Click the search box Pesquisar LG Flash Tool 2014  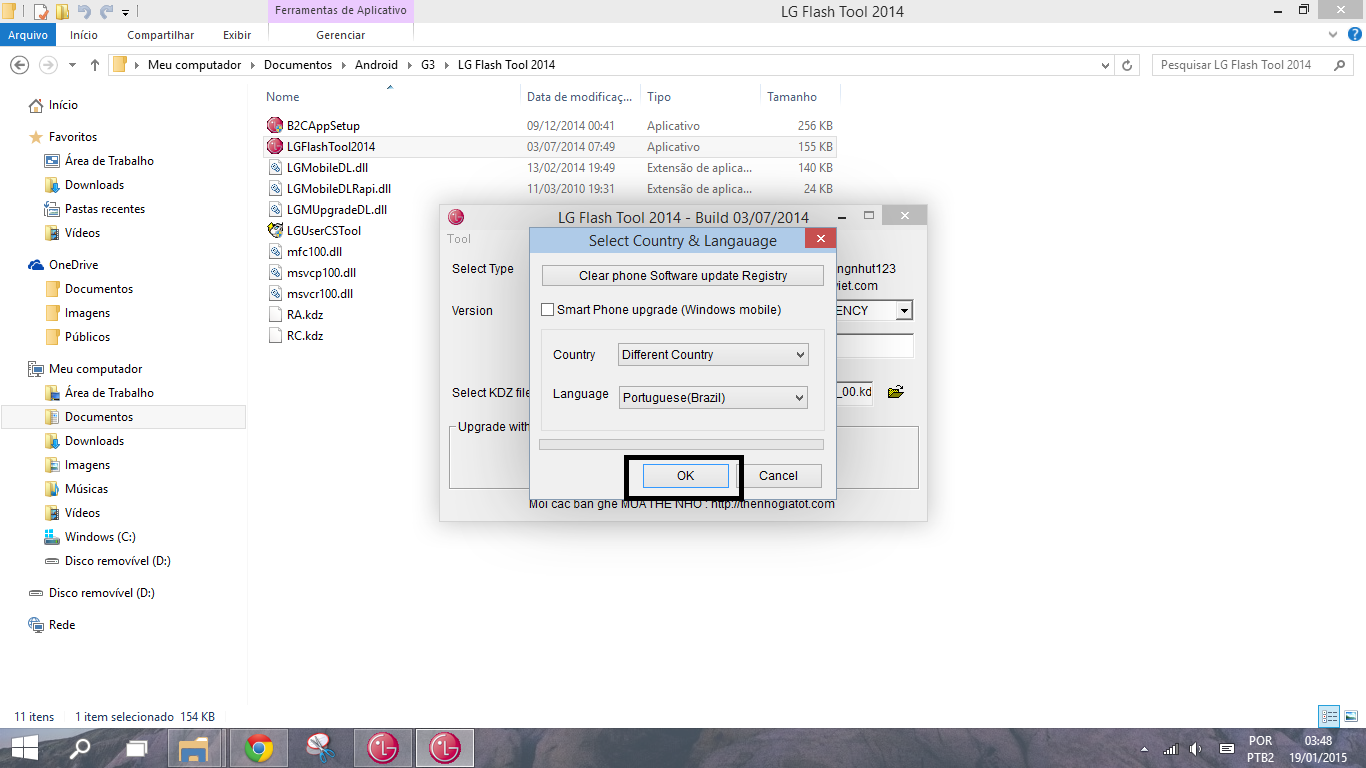coord(1251,65)
